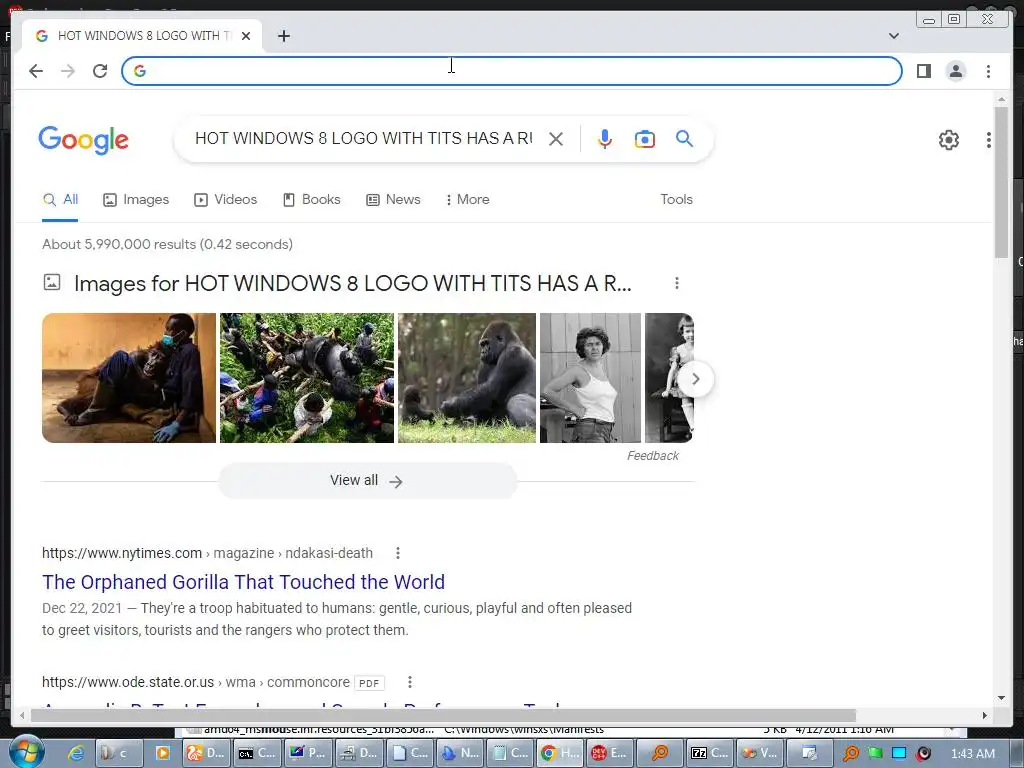1024x768 pixels.
Task: Switch to the Chrome taskbar button
Action: pos(560,753)
